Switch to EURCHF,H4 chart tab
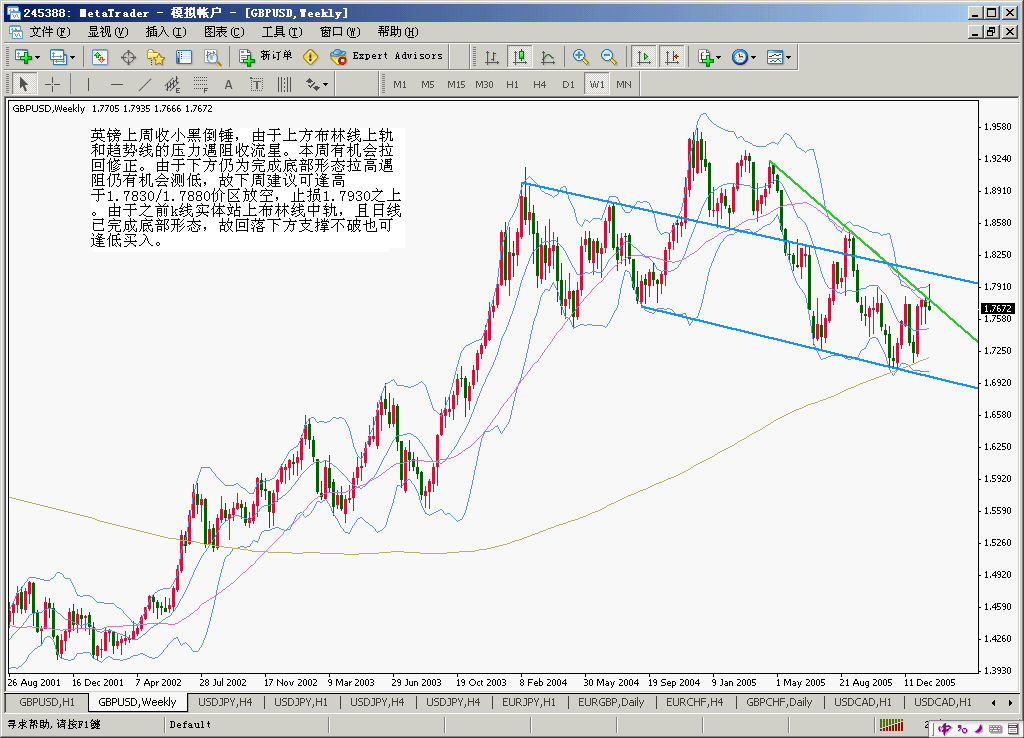1024x738 pixels. click(694, 702)
